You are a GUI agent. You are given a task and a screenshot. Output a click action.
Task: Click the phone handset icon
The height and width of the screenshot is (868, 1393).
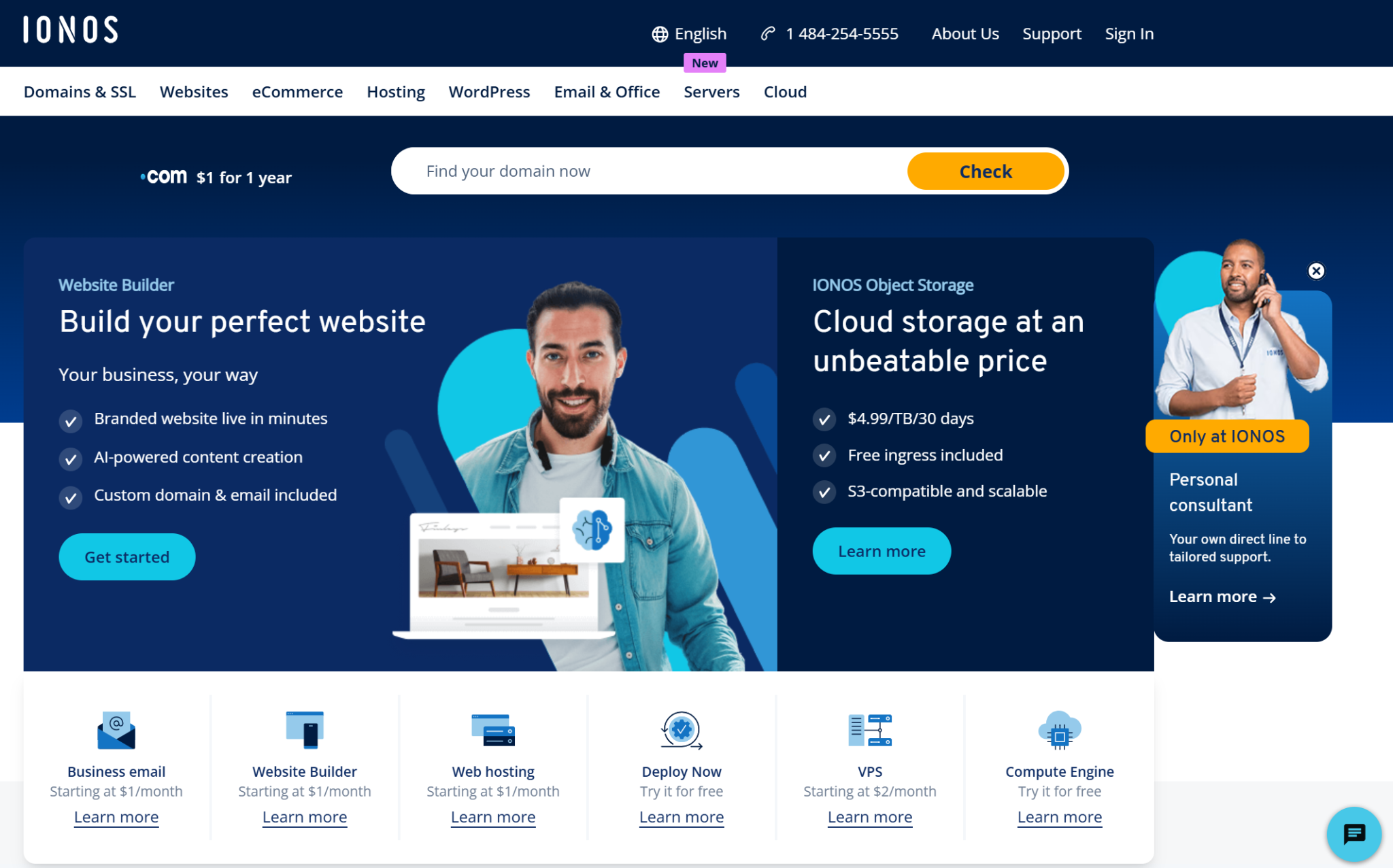pos(768,33)
